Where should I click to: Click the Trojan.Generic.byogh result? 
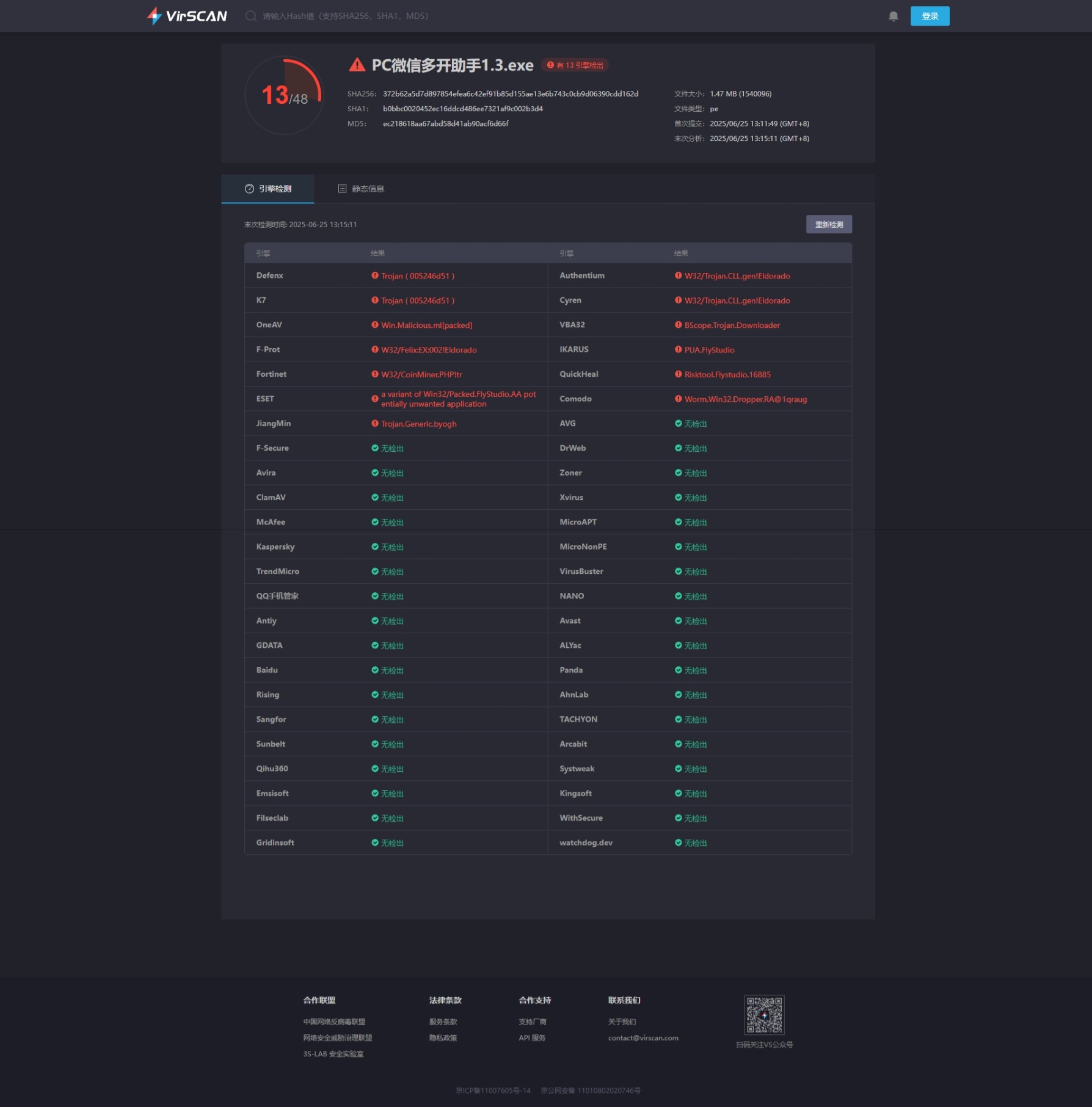[x=418, y=424]
